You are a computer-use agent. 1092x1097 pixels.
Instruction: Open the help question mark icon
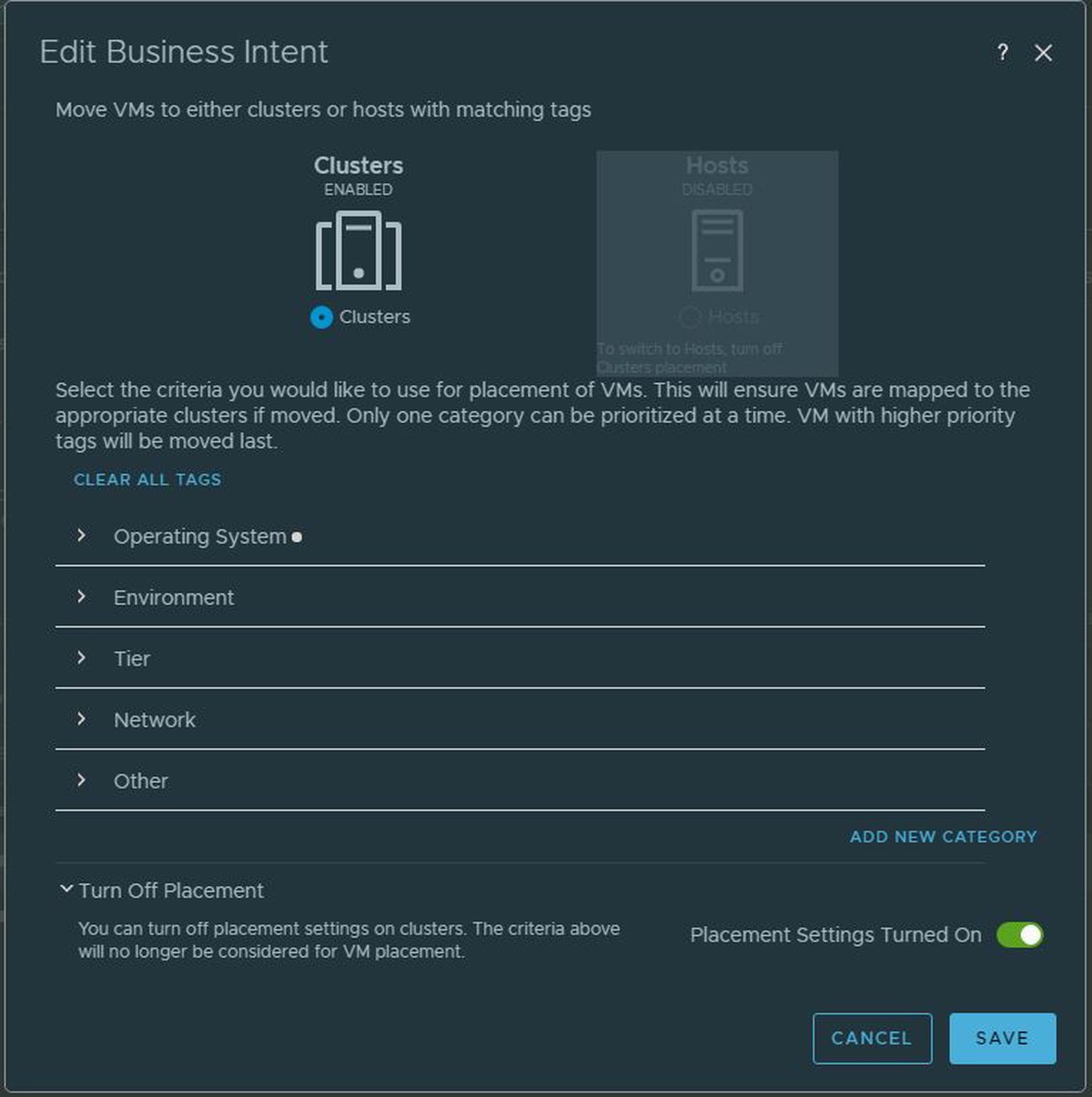(1002, 53)
